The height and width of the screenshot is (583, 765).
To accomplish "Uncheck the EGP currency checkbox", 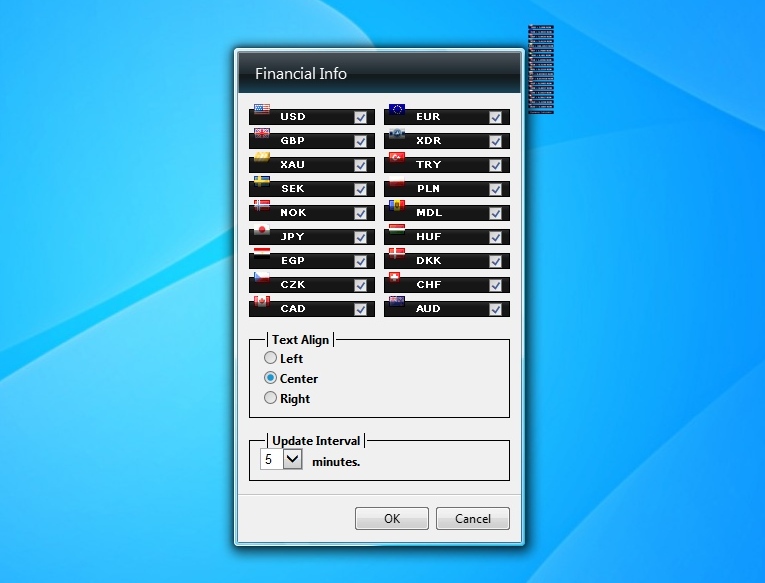I will (361, 261).
